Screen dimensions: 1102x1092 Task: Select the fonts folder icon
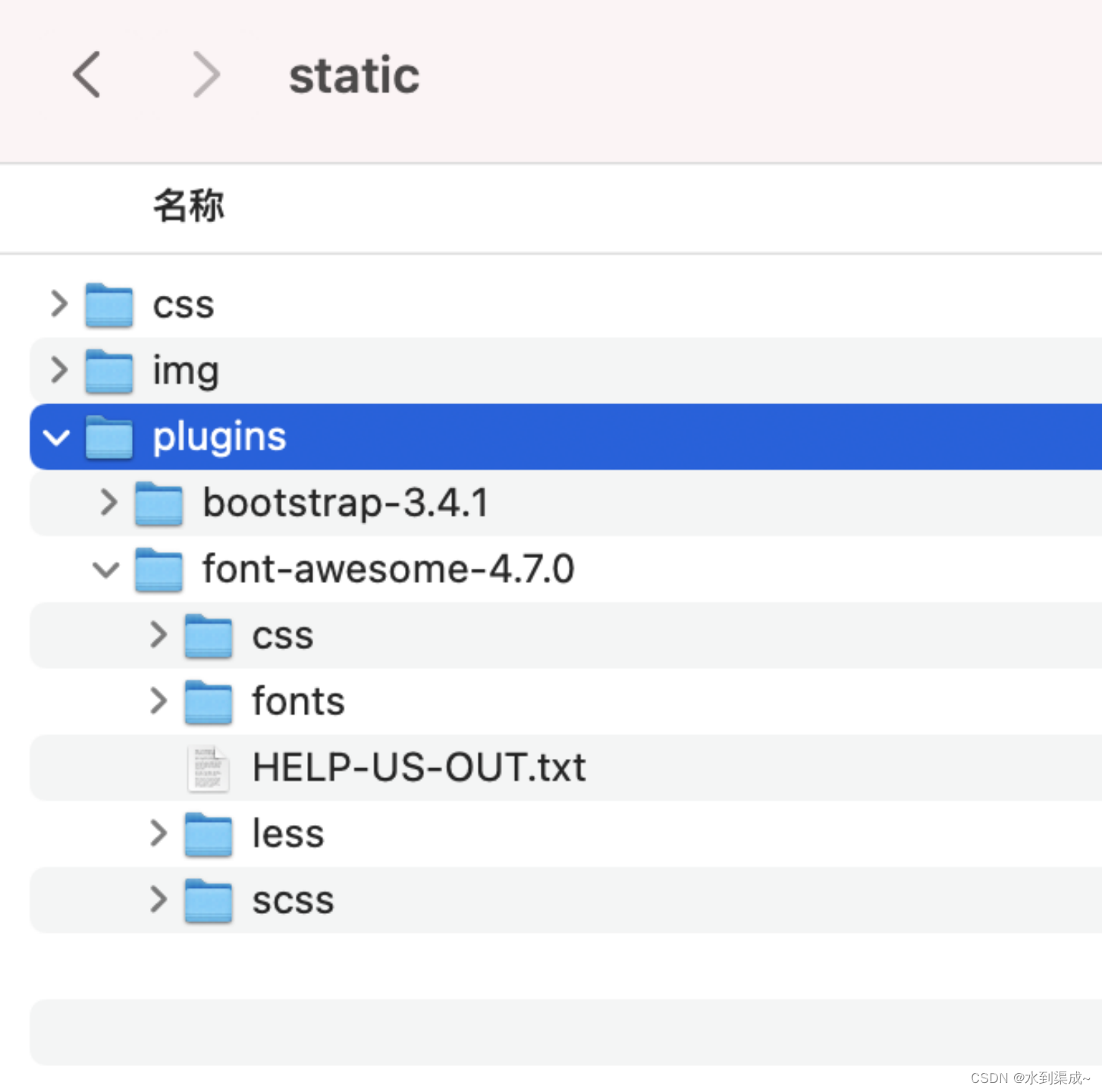[209, 701]
